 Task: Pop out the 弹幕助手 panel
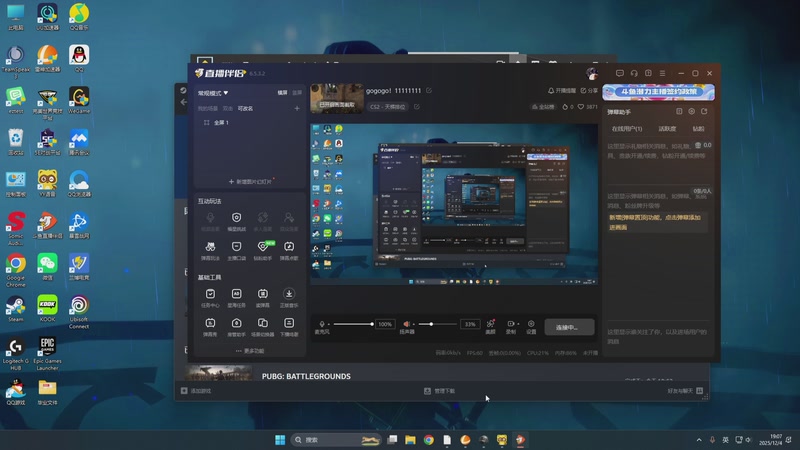pyautogui.click(x=705, y=111)
